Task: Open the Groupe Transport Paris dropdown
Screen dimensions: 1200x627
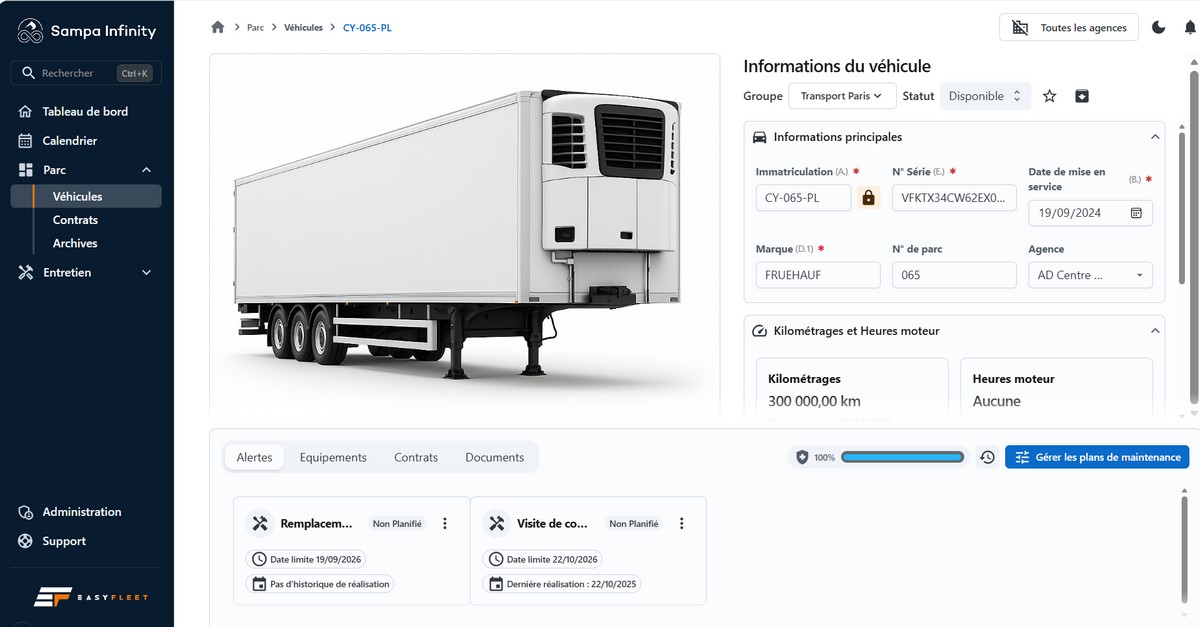Action: [x=841, y=96]
